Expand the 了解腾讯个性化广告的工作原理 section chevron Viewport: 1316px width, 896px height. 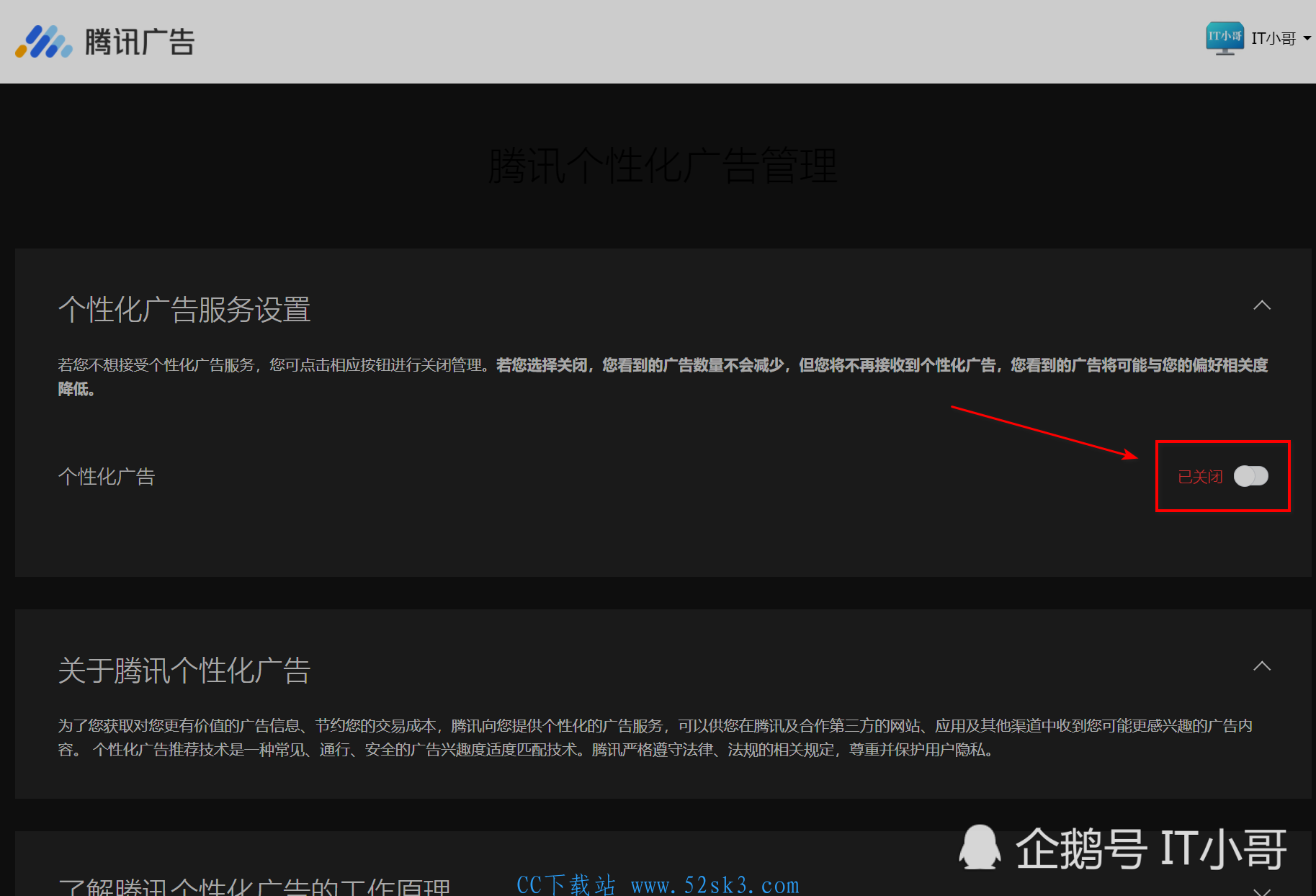click(1261, 891)
